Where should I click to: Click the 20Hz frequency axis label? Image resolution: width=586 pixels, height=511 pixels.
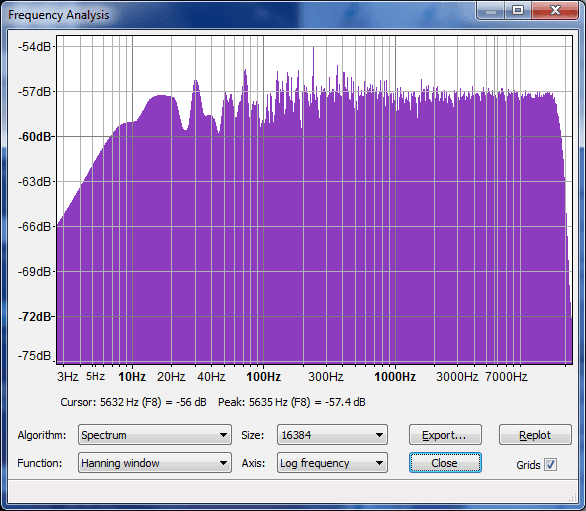[x=171, y=376]
